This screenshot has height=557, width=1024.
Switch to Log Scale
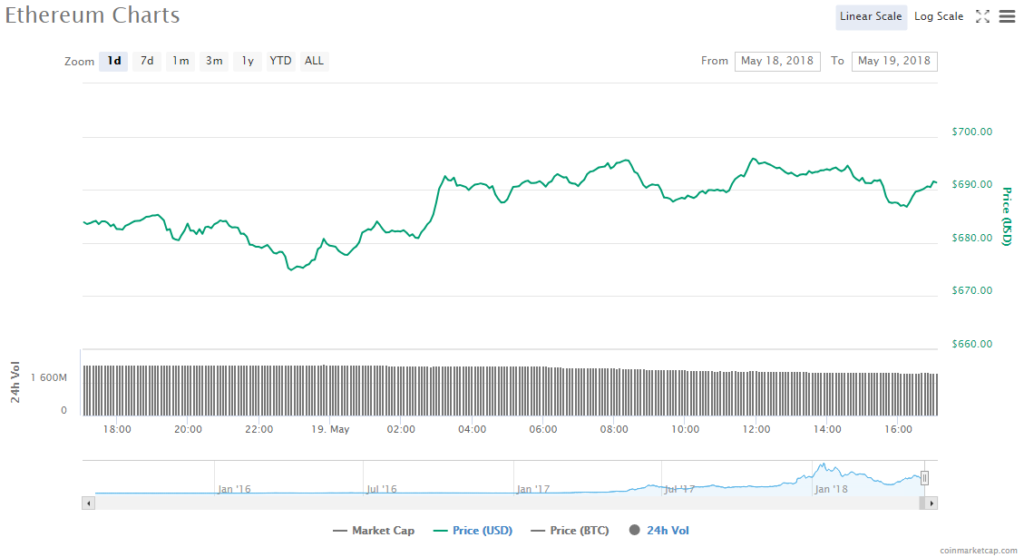click(938, 16)
